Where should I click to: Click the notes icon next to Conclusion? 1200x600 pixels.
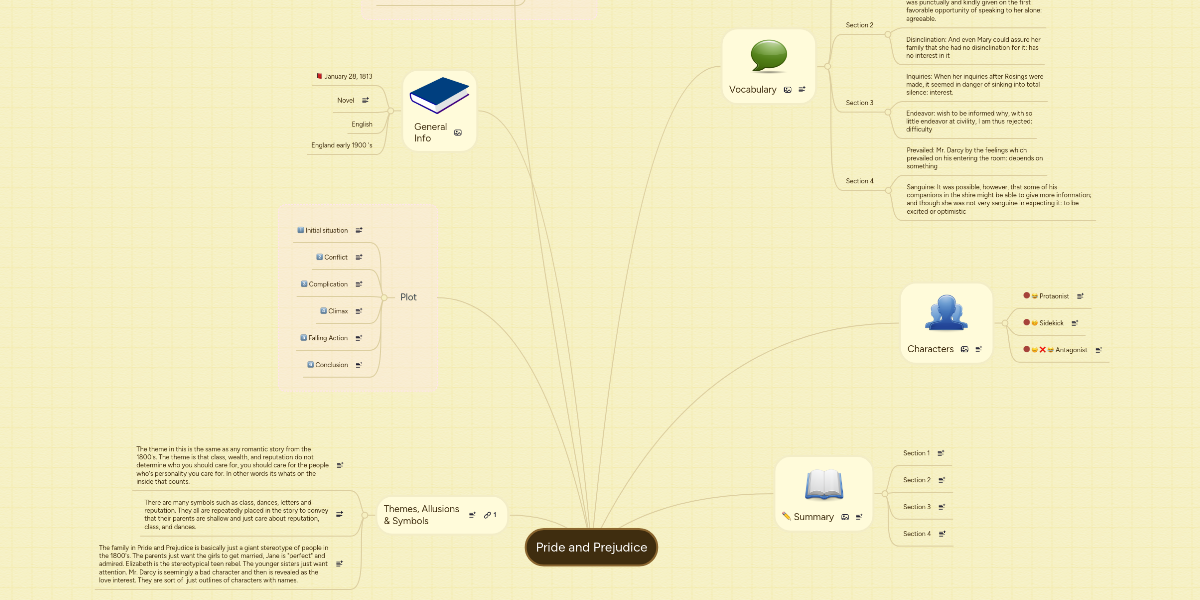click(x=360, y=364)
